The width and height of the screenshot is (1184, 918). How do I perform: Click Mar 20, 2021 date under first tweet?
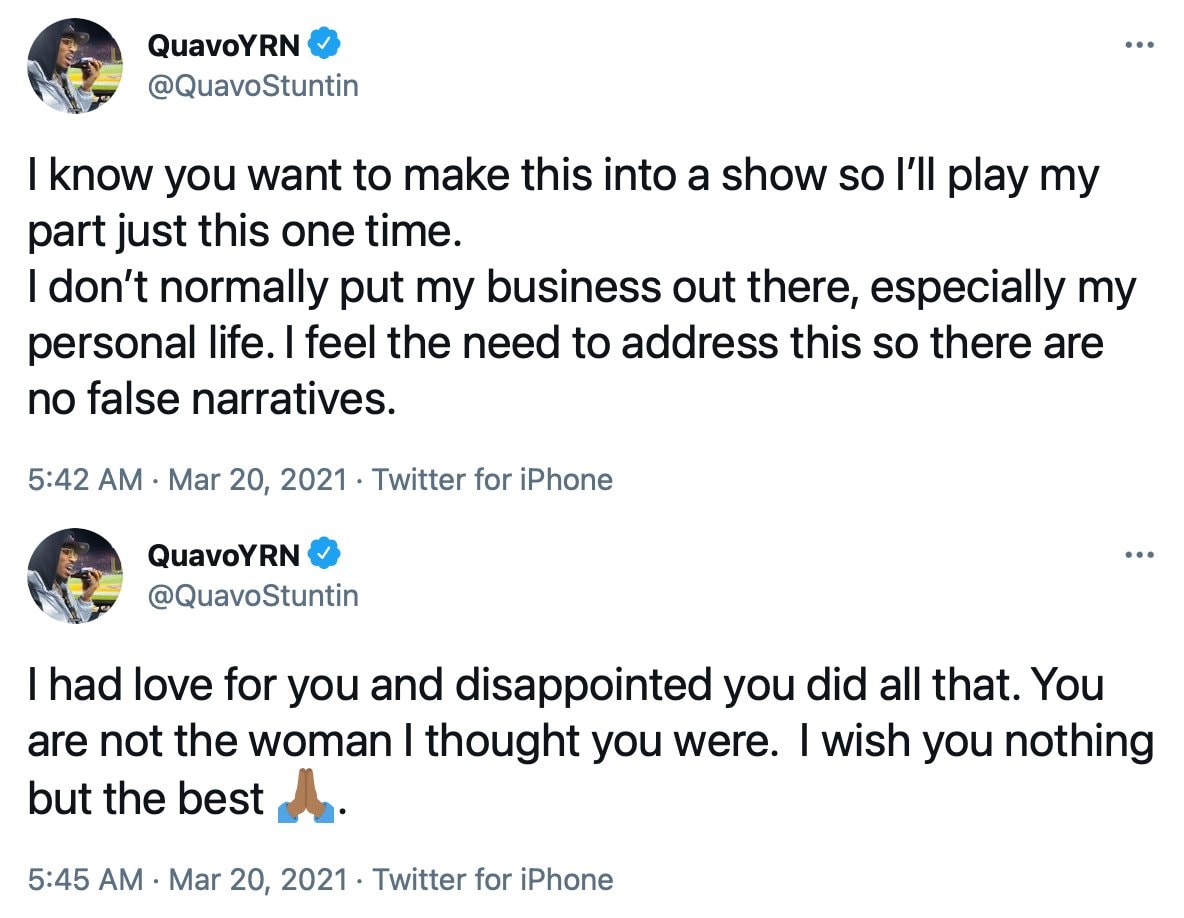(257, 480)
